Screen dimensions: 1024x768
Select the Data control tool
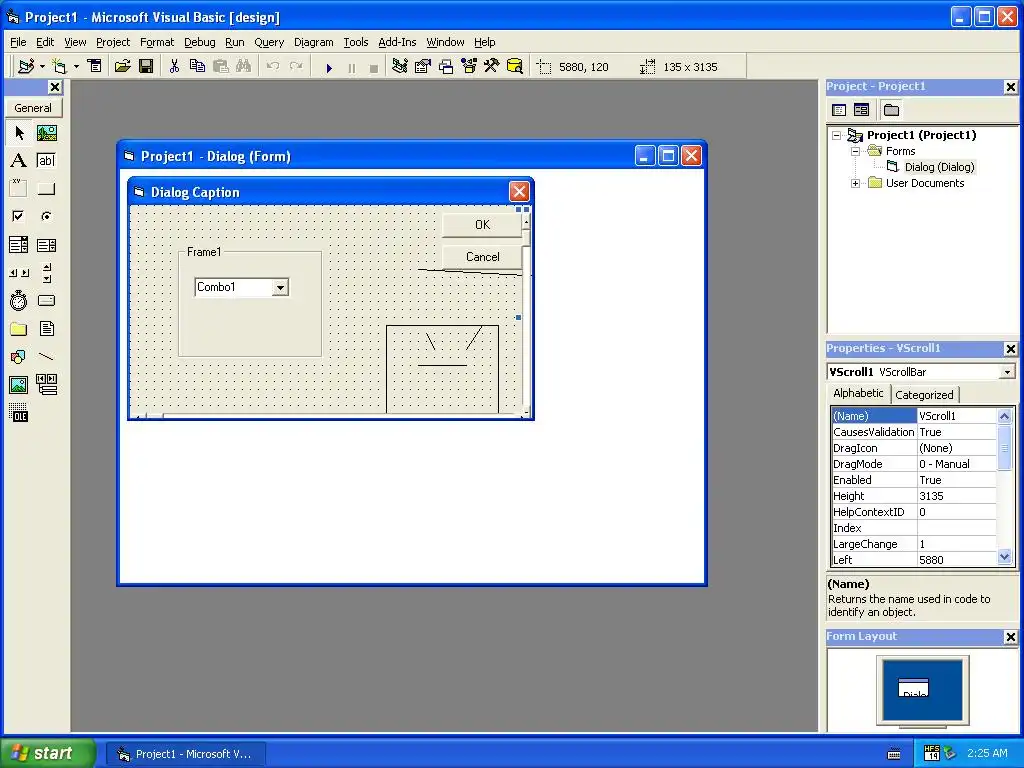point(46,385)
